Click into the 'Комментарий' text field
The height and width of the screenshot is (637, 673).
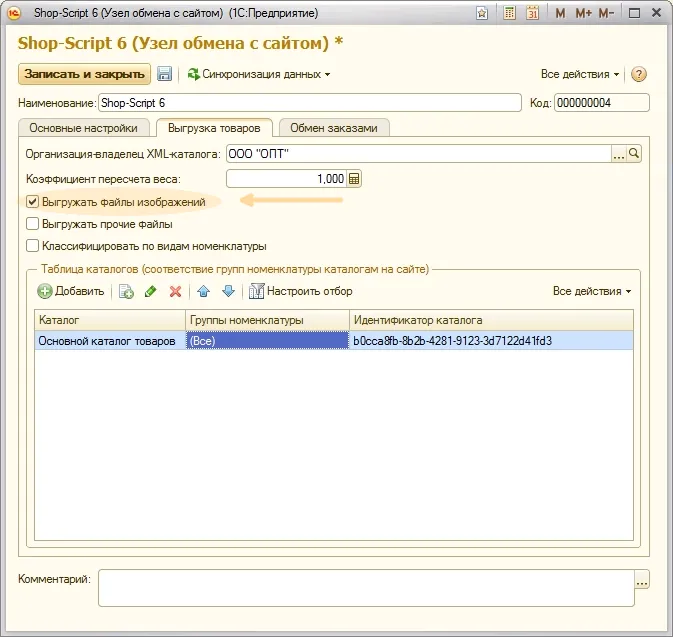click(365, 587)
